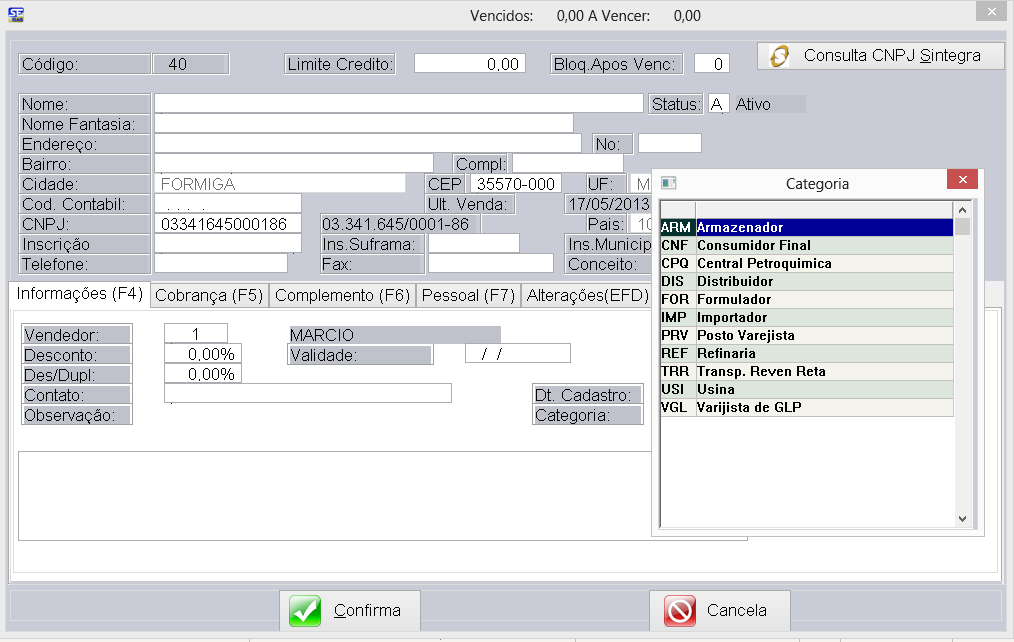Click the down arrow of the Categoria scrollbar
This screenshot has width=1014, height=642.
(x=963, y=519)
